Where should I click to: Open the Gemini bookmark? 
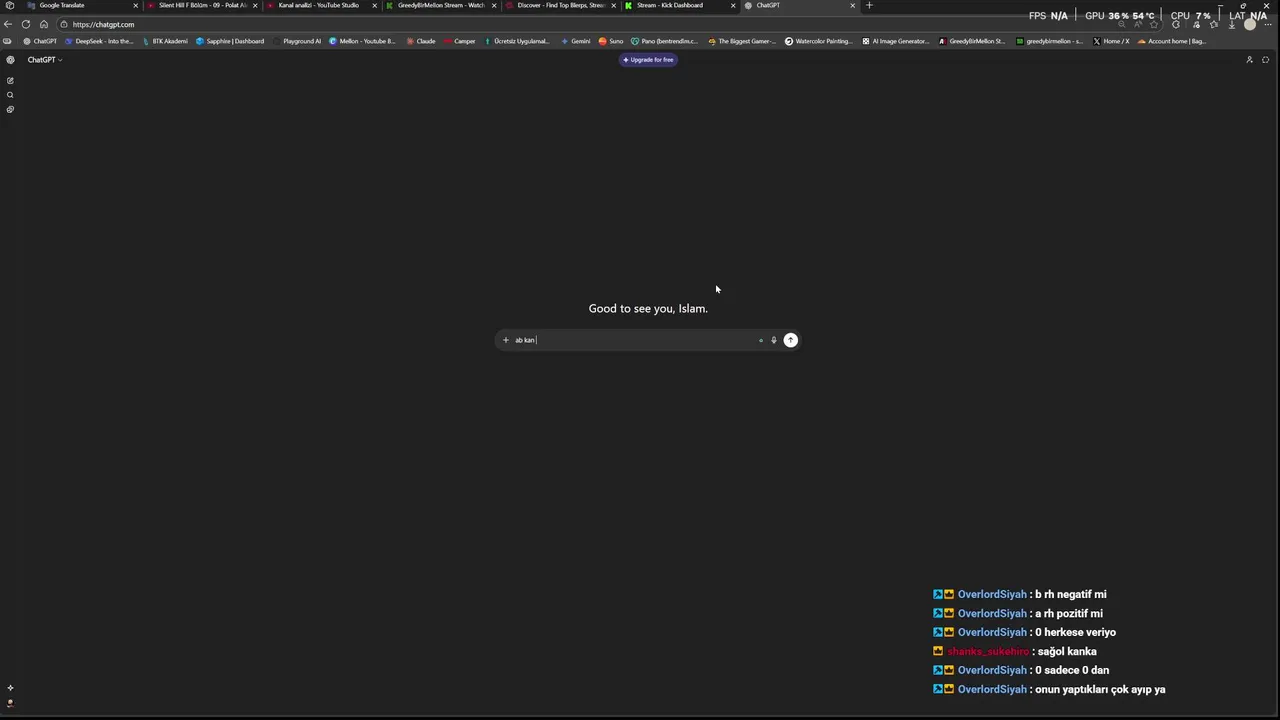(576, 41)
